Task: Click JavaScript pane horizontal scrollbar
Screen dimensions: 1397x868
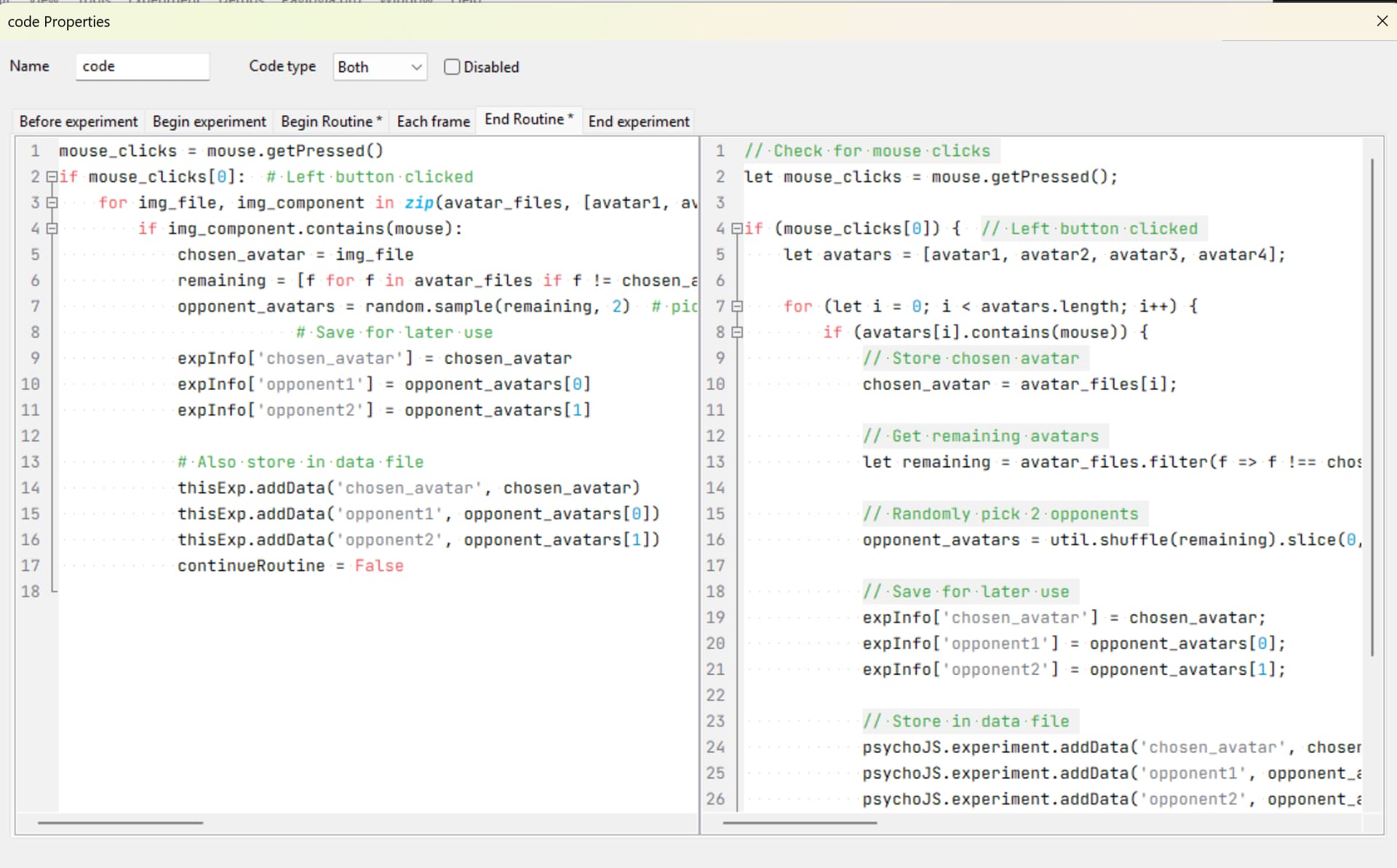Action: pos(800,823)
